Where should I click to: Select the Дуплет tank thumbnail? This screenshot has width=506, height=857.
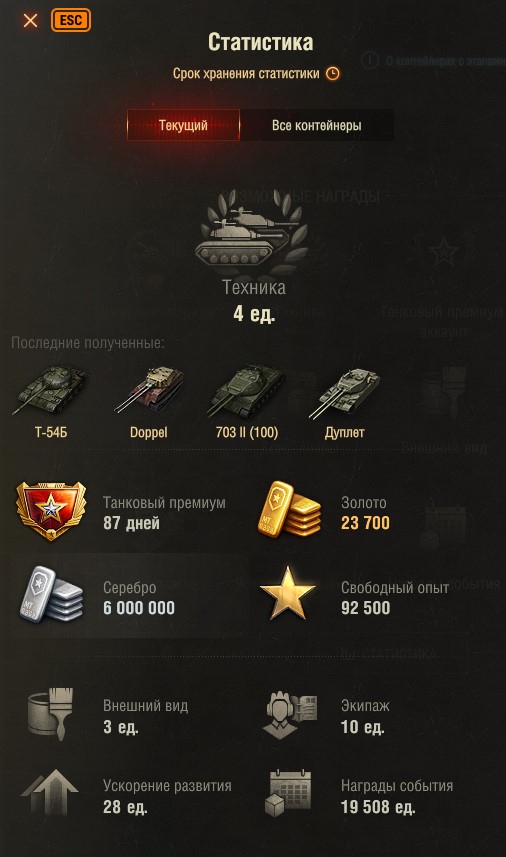click(x=344, y=390)
